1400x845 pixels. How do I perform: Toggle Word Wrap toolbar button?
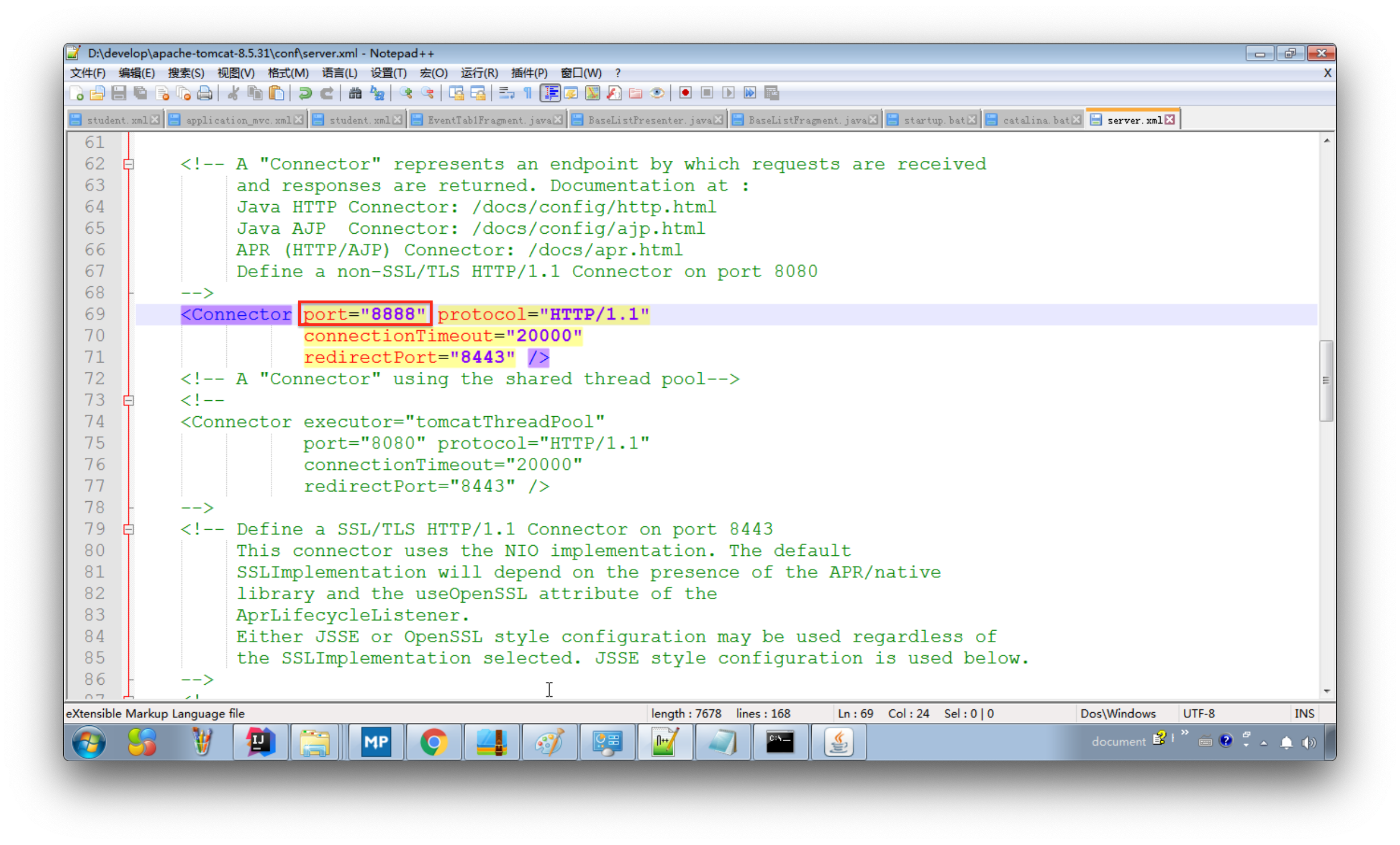(x=506, y=93)
